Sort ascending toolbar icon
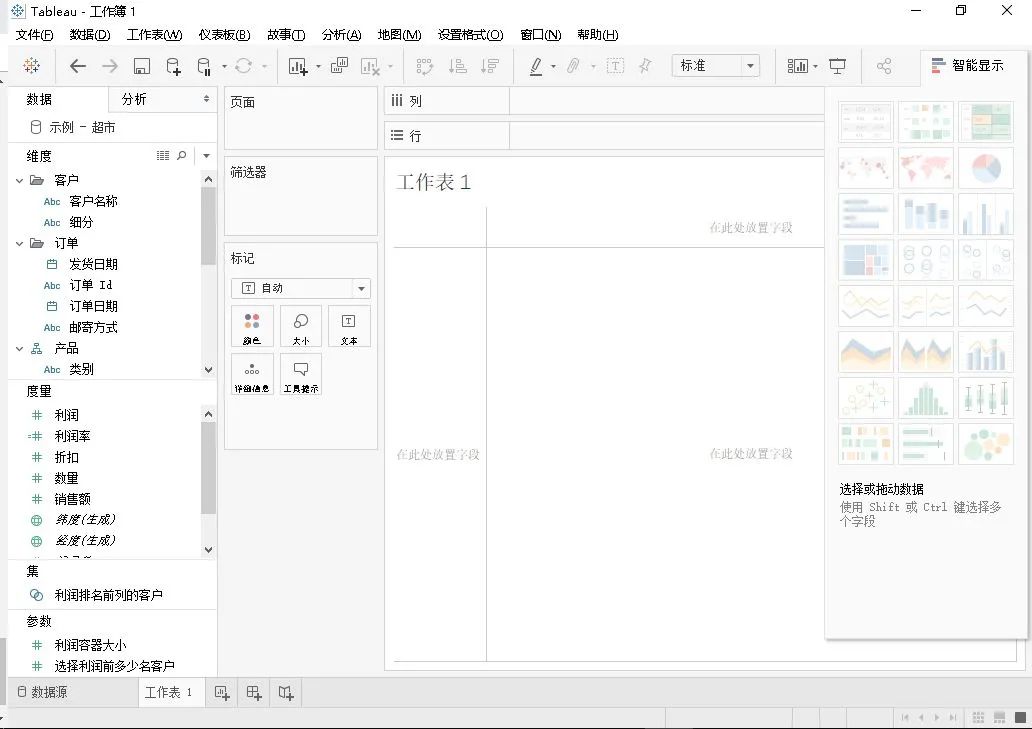 tap(457, 66)
